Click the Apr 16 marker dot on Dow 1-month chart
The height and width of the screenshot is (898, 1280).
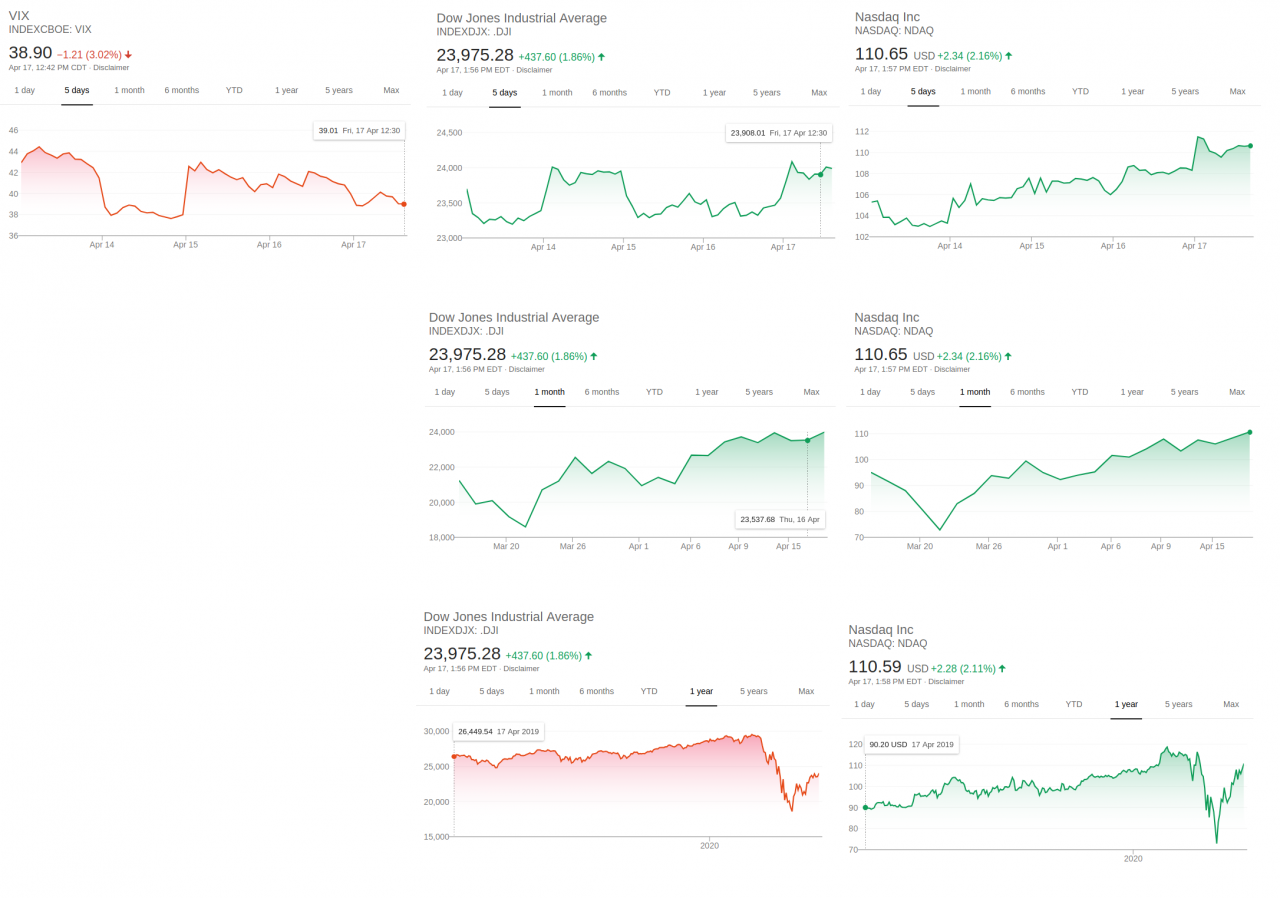[x=807, y=440]
